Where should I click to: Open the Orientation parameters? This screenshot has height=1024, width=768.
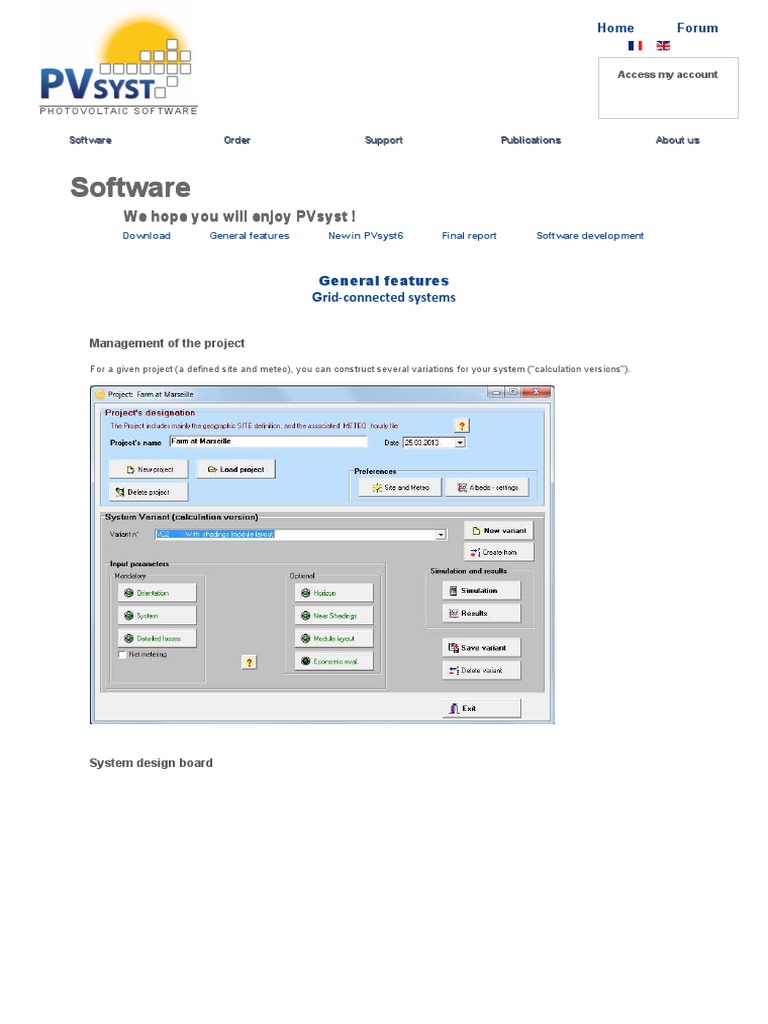tap(157, 593)
